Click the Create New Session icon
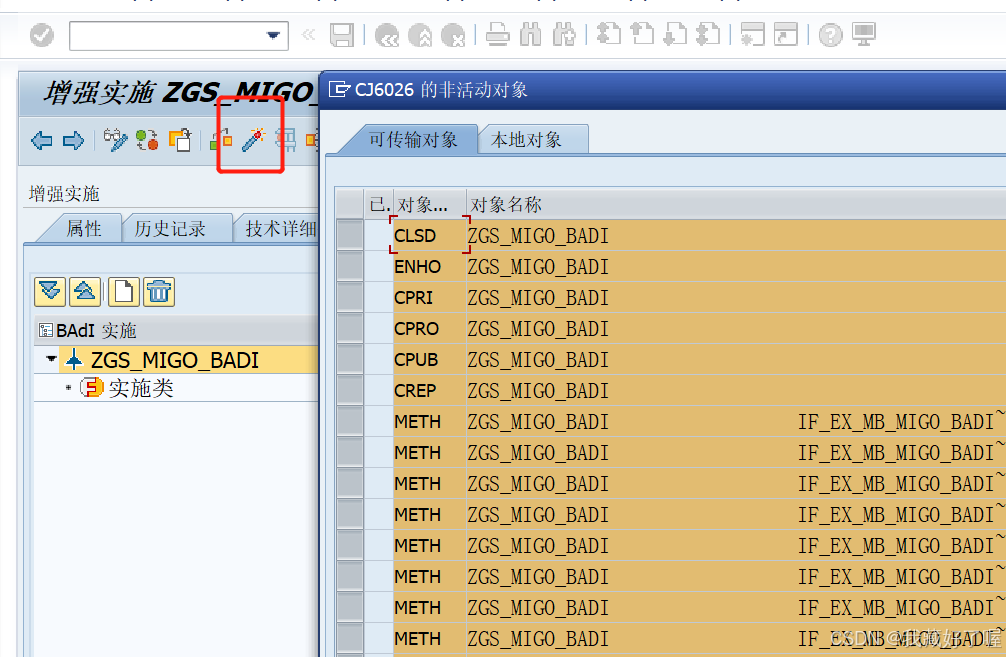The image size is (1006, 657). [x=752, y=34]
